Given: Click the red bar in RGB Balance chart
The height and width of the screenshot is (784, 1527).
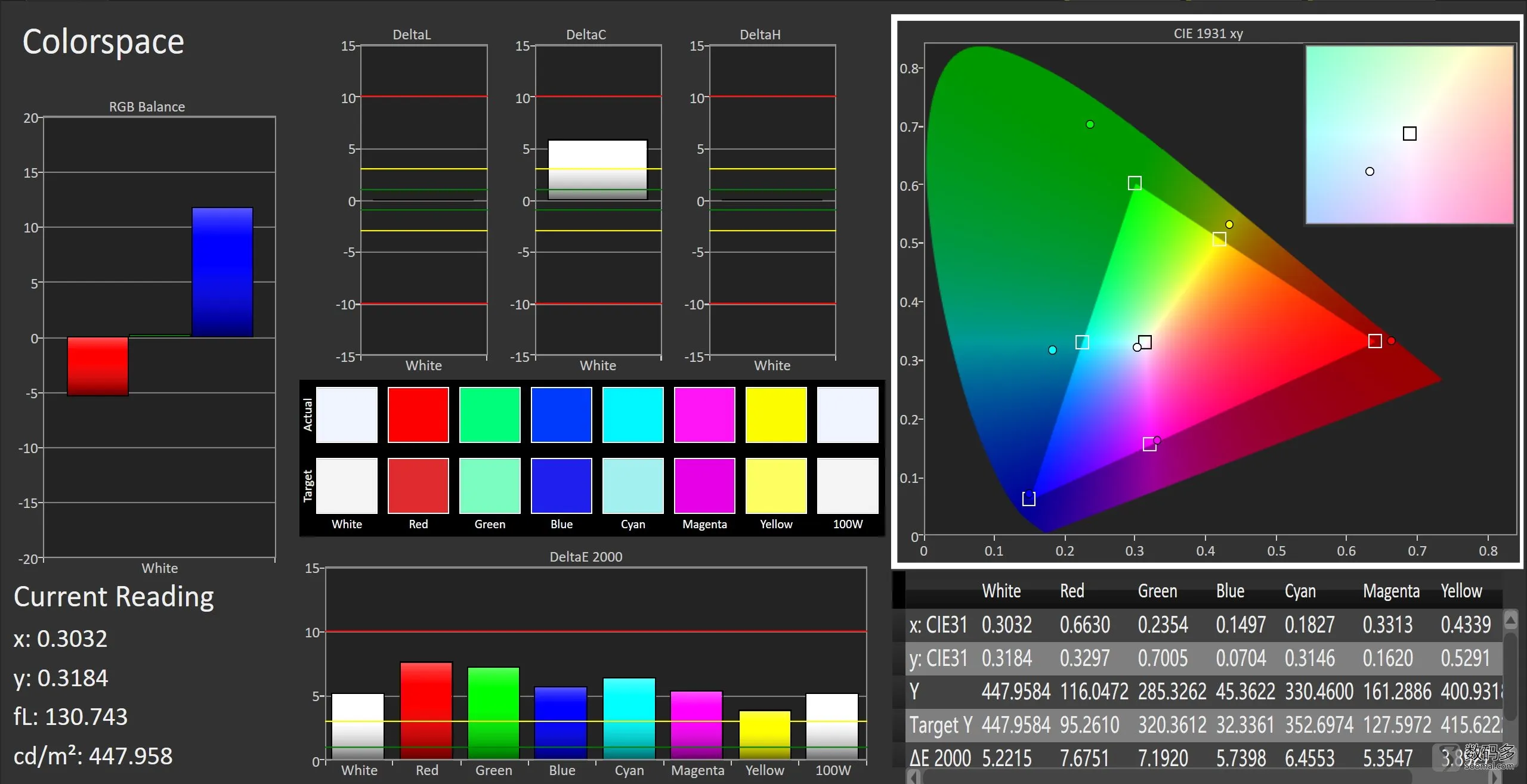Looking at the screenshot, I should click(x=98, y=366).
